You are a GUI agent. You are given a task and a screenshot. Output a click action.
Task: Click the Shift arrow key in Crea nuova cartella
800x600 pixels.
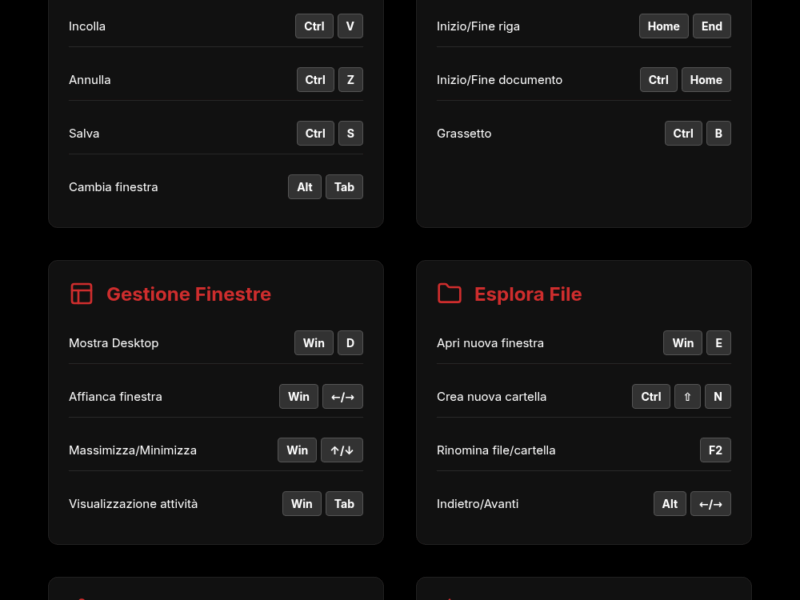coord(687,397)
